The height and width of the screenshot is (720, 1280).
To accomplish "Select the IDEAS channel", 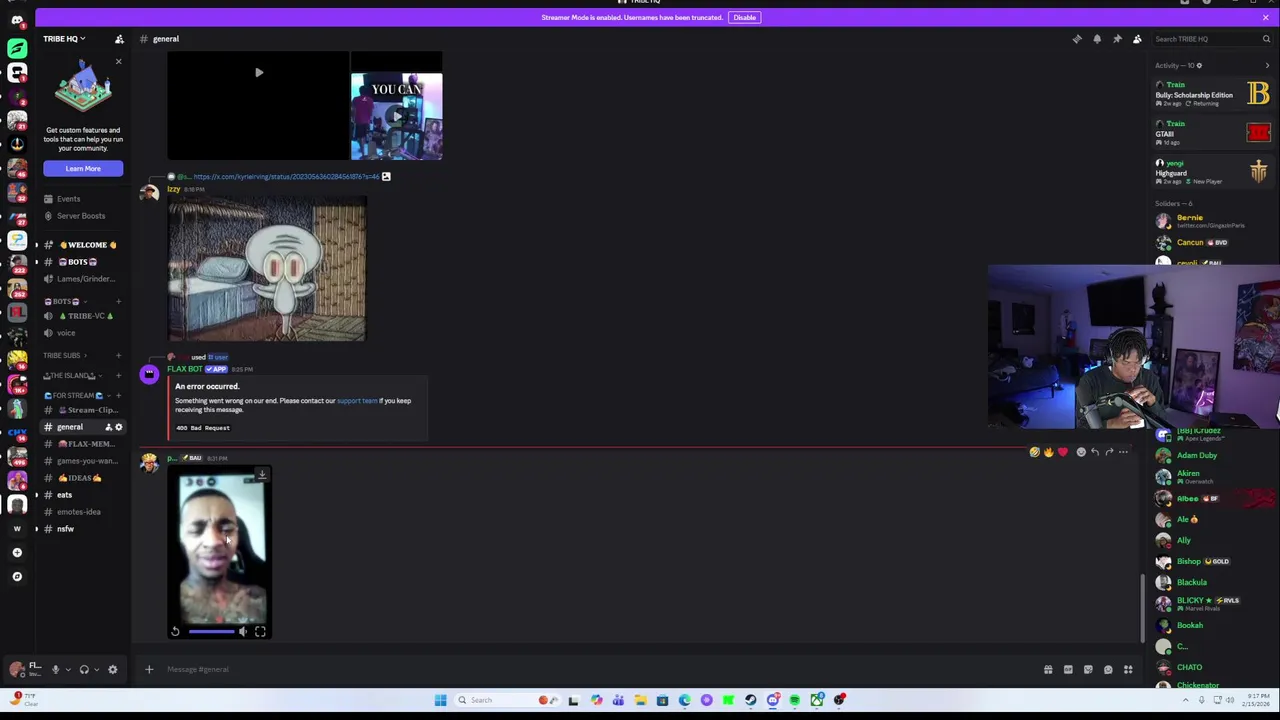I will 82,478.
